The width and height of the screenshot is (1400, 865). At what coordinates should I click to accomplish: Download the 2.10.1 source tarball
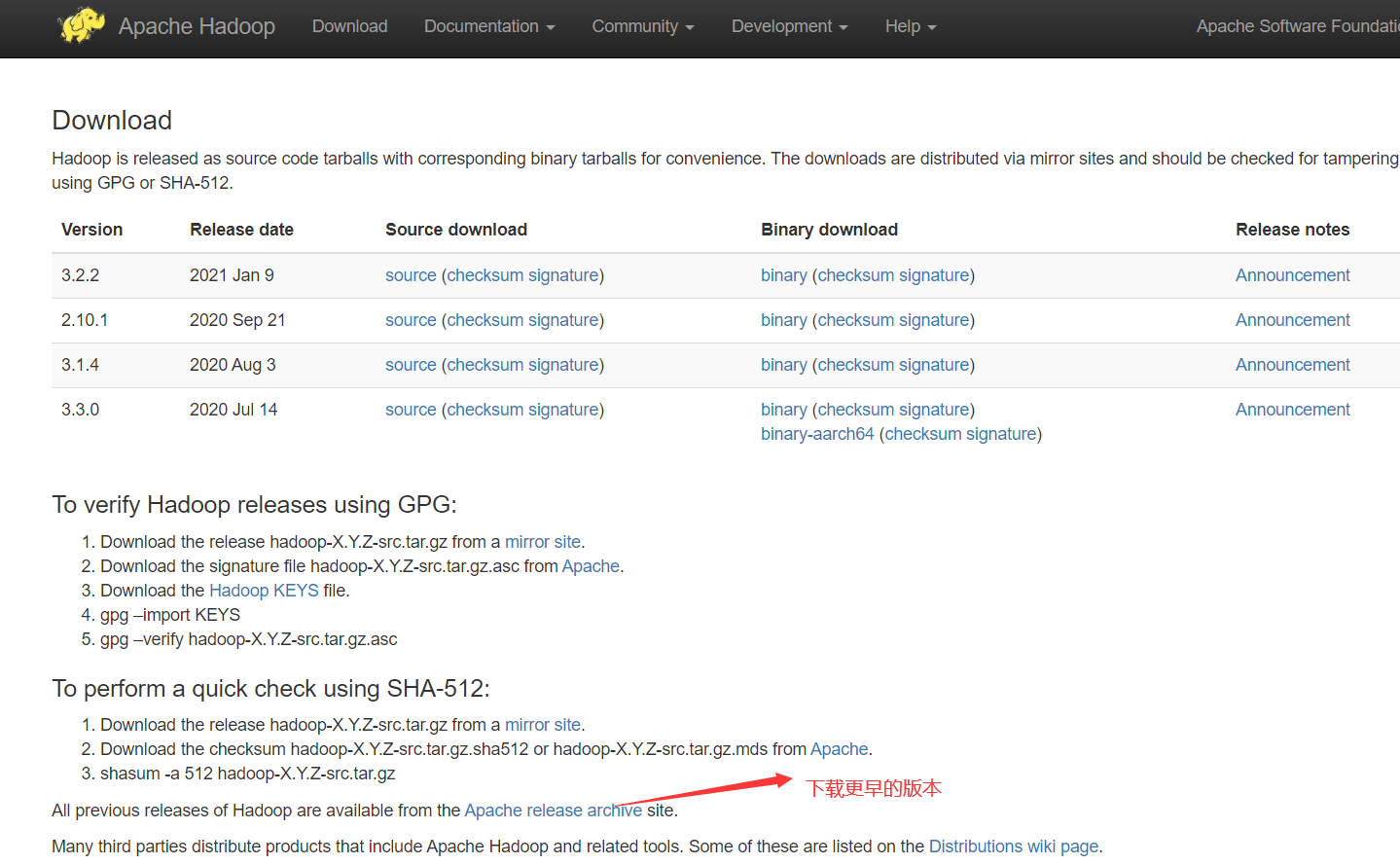411,320
